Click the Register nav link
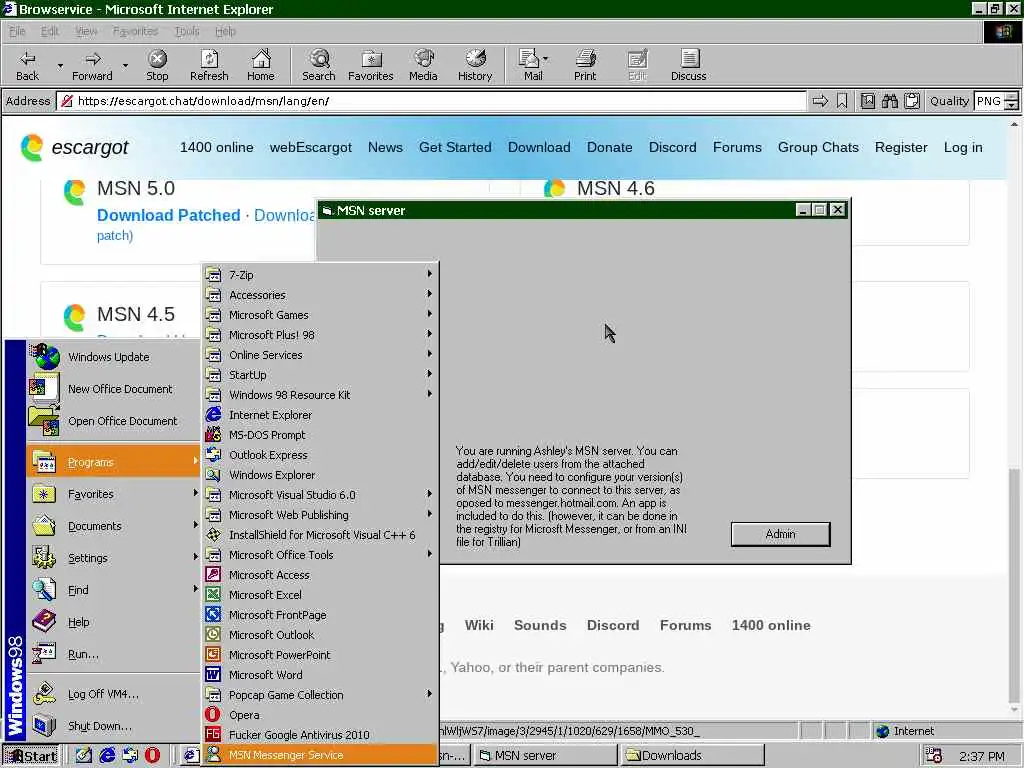1024x768 pixels. point(901,148)
